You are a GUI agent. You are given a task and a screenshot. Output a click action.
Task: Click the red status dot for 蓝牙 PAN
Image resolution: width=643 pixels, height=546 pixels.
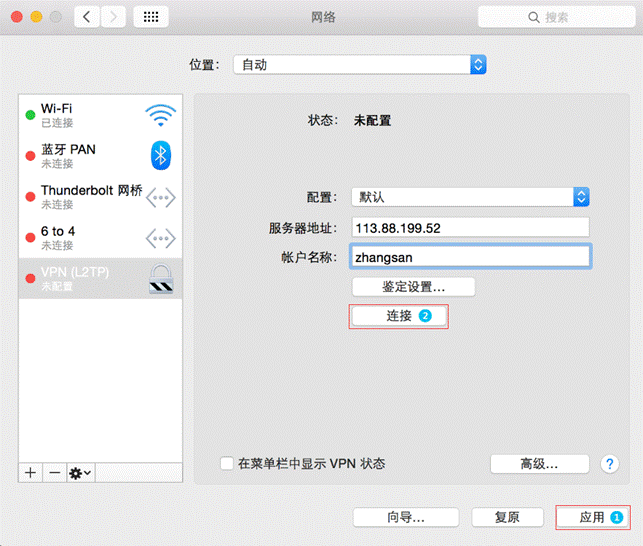pos(30,155)
